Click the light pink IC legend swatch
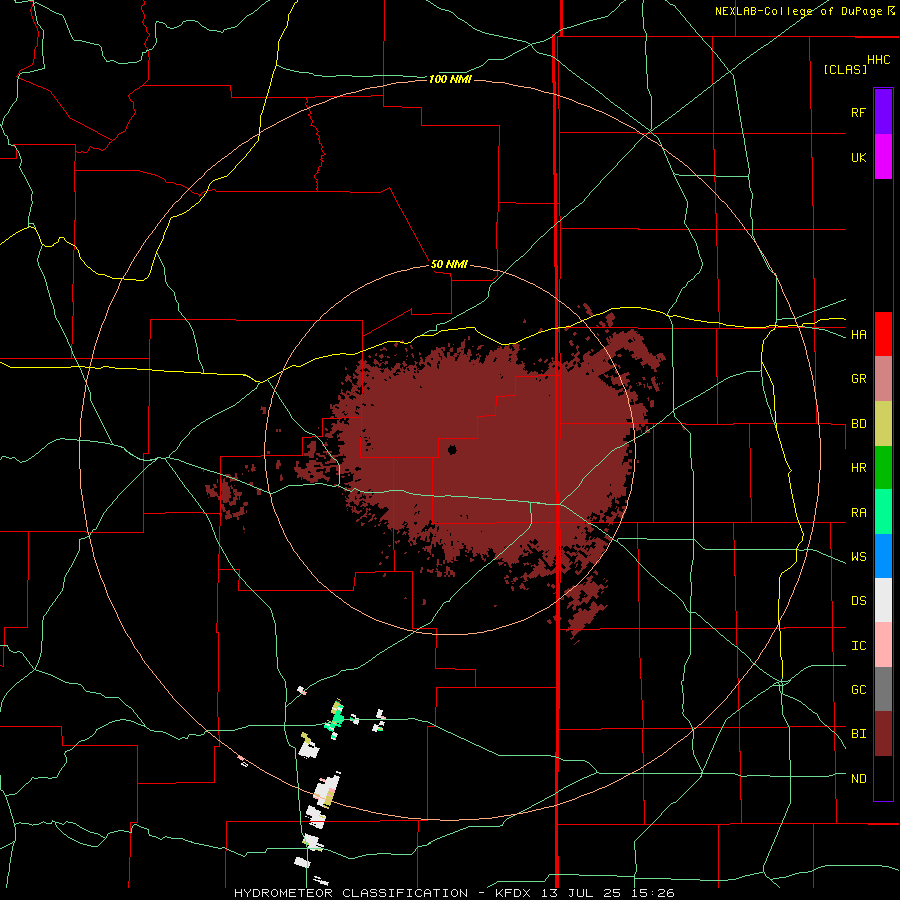 pos(883,645)
